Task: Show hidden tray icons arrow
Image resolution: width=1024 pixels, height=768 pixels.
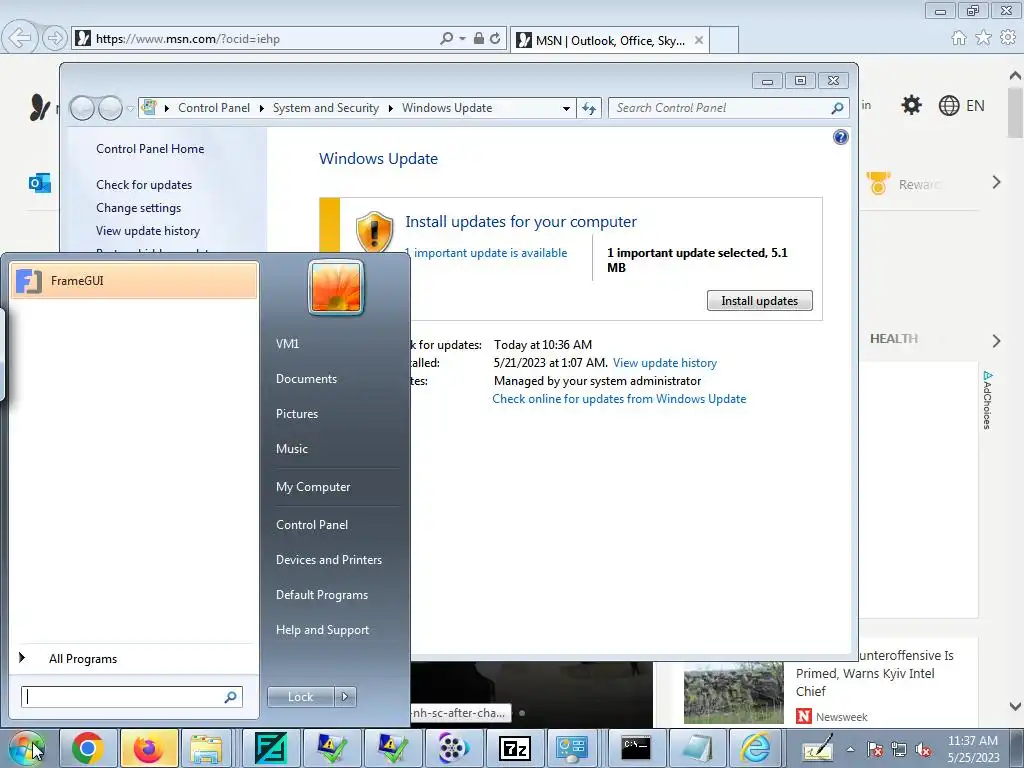Action: point(850,750)
